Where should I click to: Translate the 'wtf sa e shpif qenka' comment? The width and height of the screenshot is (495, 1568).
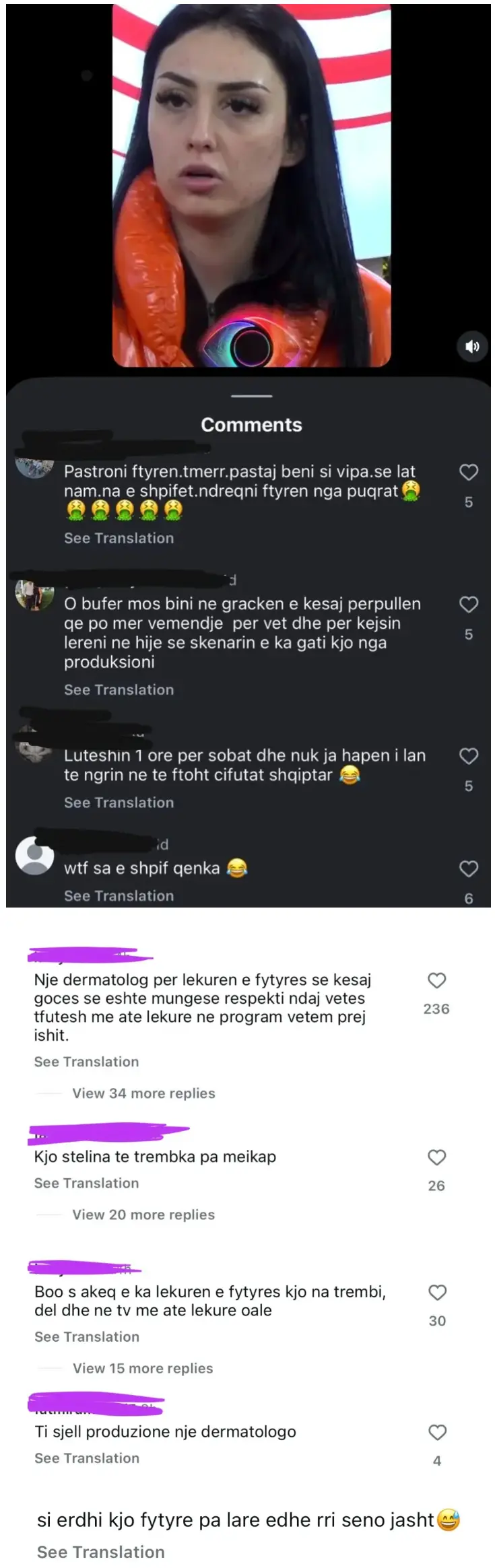tap(119, 895)
